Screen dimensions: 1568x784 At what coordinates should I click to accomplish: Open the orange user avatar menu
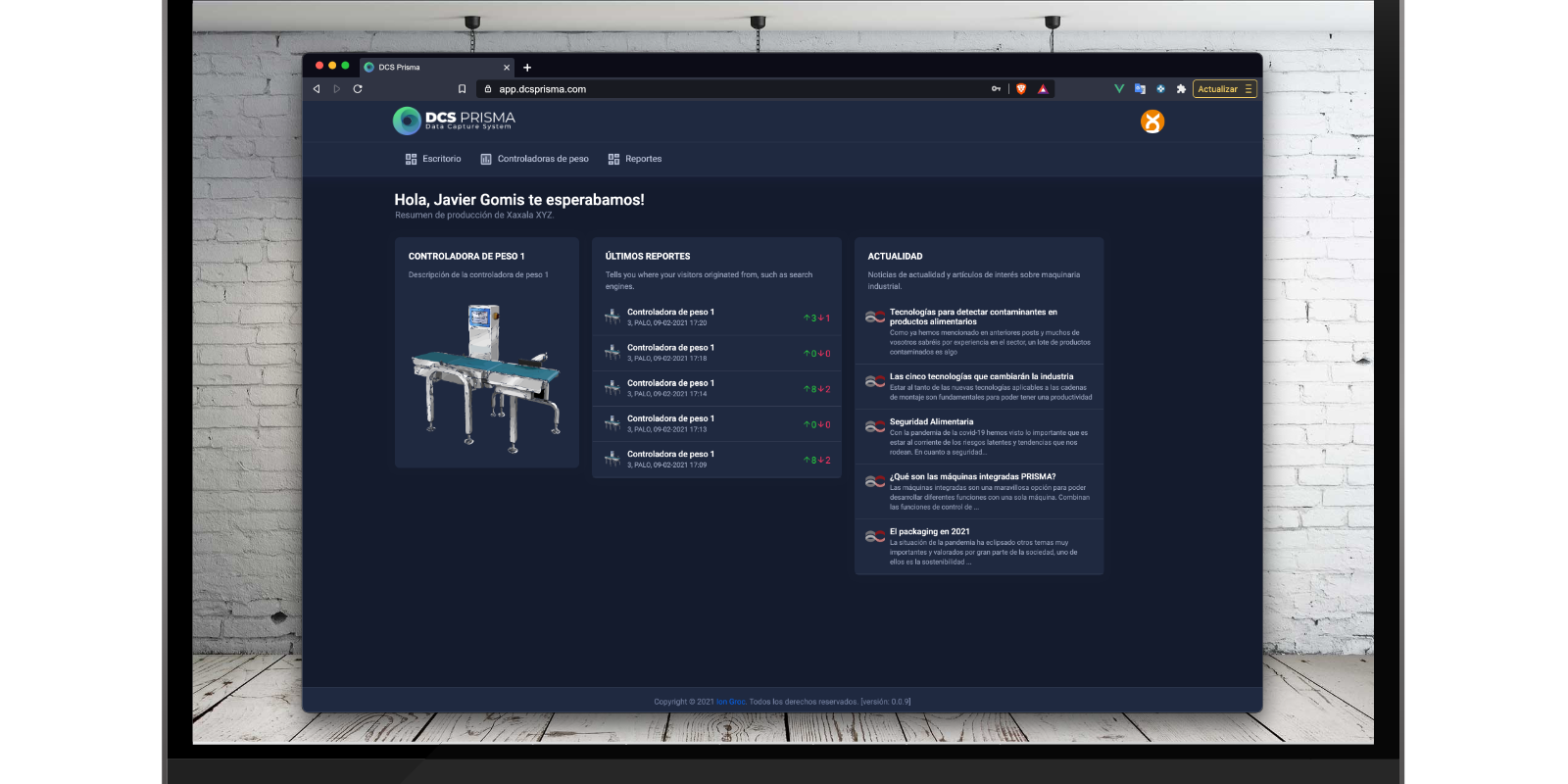coord(1151,122)
